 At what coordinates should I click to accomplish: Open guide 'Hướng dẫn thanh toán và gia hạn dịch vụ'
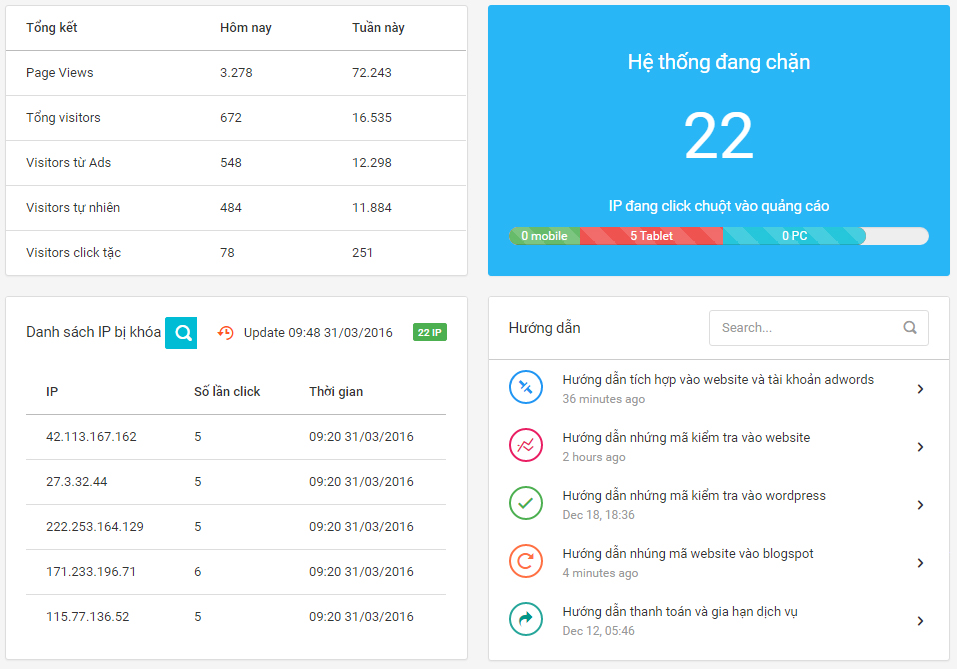[x=680, y=612]
